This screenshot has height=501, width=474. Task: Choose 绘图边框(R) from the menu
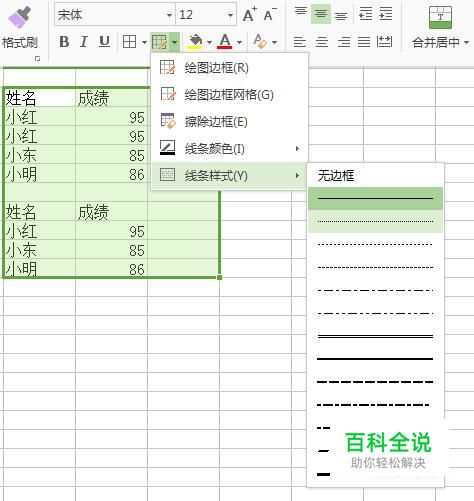click(230, 68)
